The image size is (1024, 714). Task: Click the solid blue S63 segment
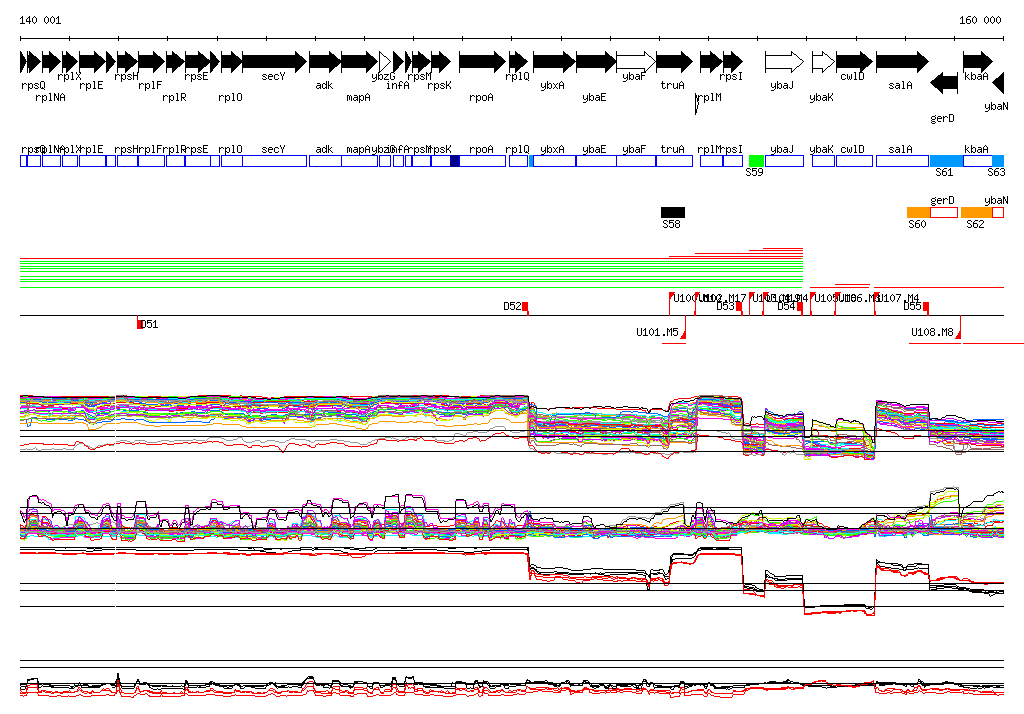pyautogui.click(x=998, y=161)
